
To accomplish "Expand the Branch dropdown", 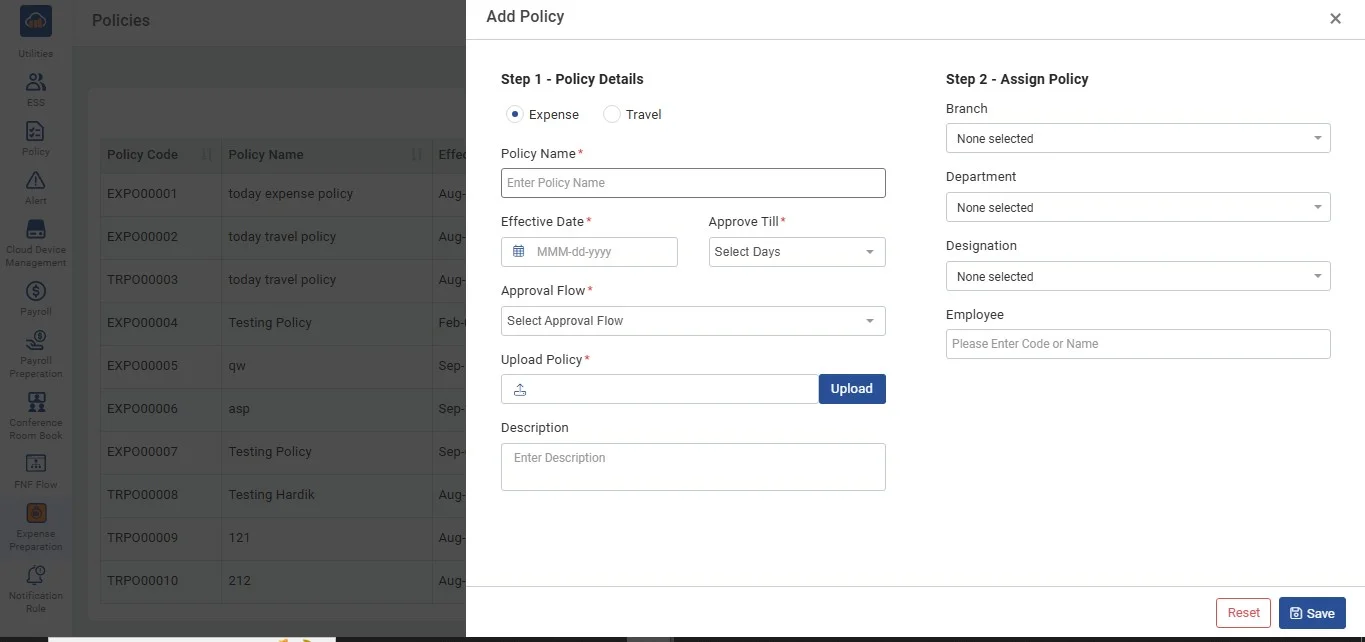I will click(1137, 139).
